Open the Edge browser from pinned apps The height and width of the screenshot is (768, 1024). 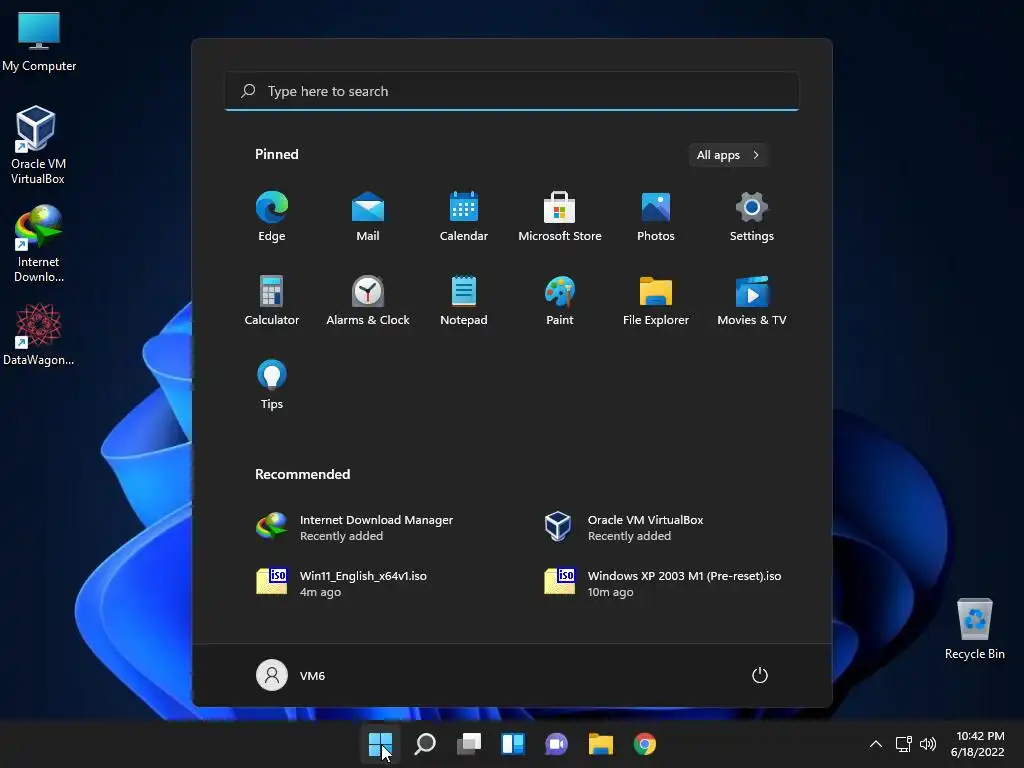point(272,217)
